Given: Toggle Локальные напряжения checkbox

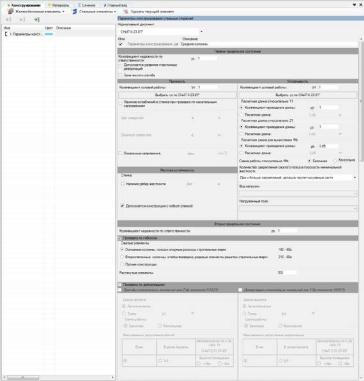Looking at the screenshot, I should [x=121, y=153].
